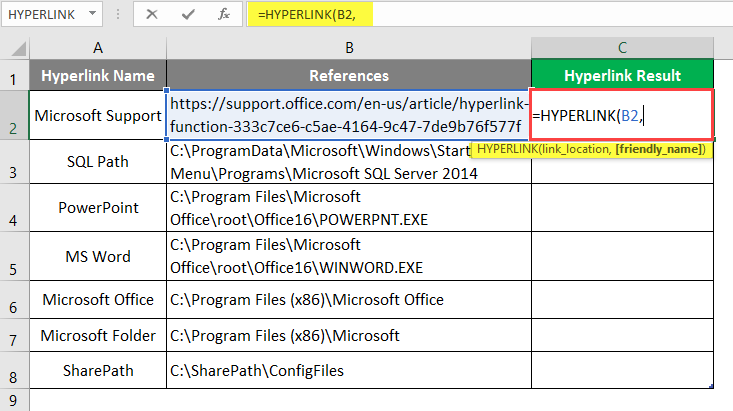Screen dimensions: 733x411
Task: Click the References header cell
Action: [349, 75]
